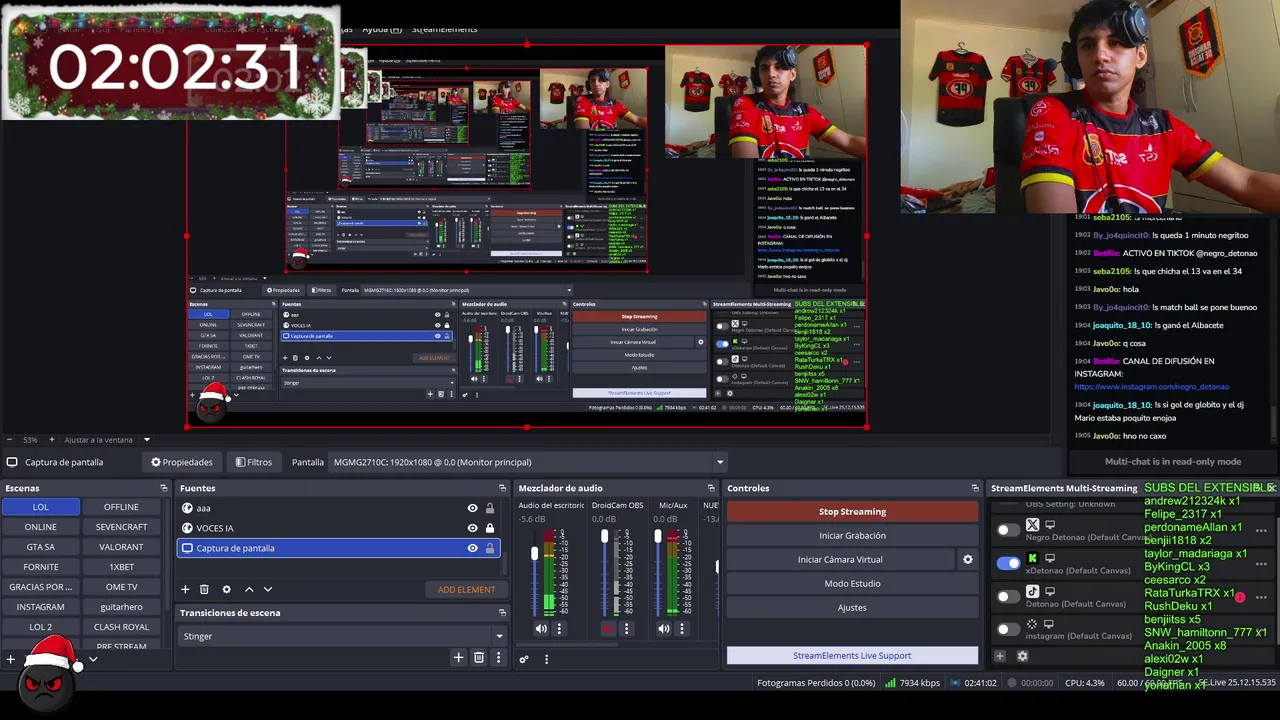This screenshot has height=720, width=1280.
Task: Move the scene down with the chevron
Action: 93,659
